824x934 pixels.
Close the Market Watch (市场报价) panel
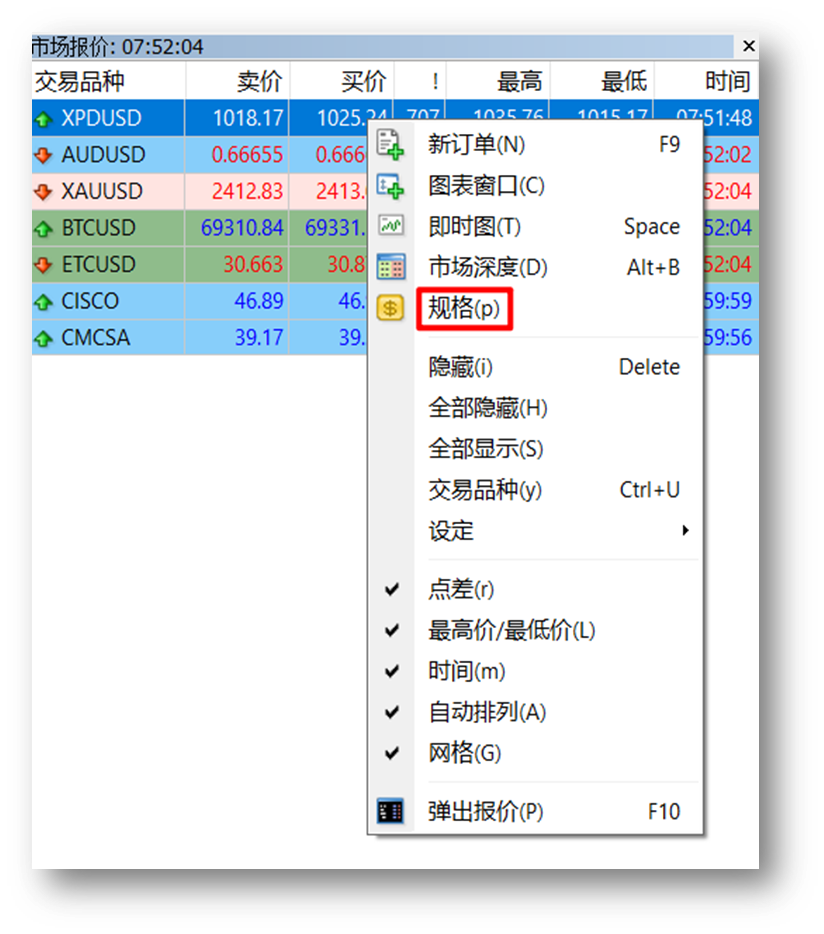(748, 46)
